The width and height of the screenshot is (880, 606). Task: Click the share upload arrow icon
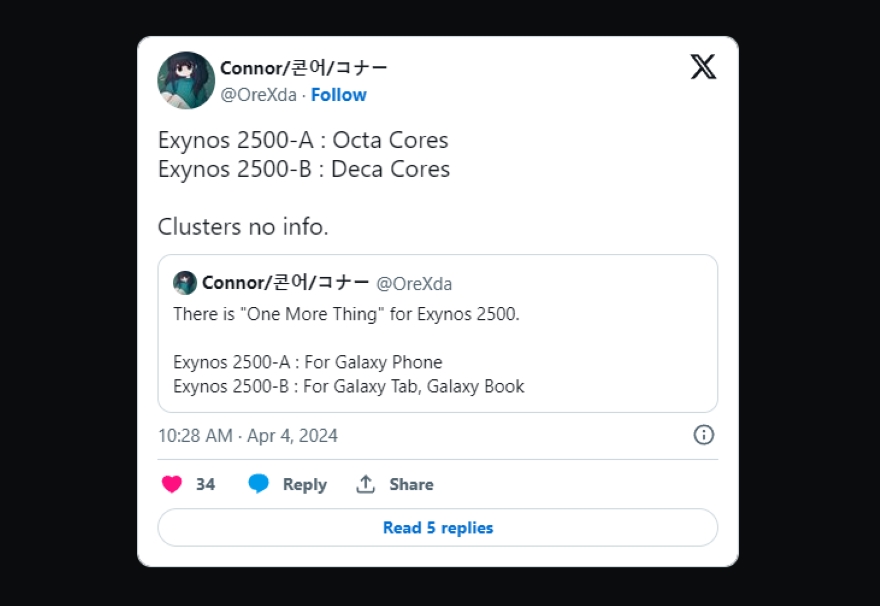click(x=366, y=484)
